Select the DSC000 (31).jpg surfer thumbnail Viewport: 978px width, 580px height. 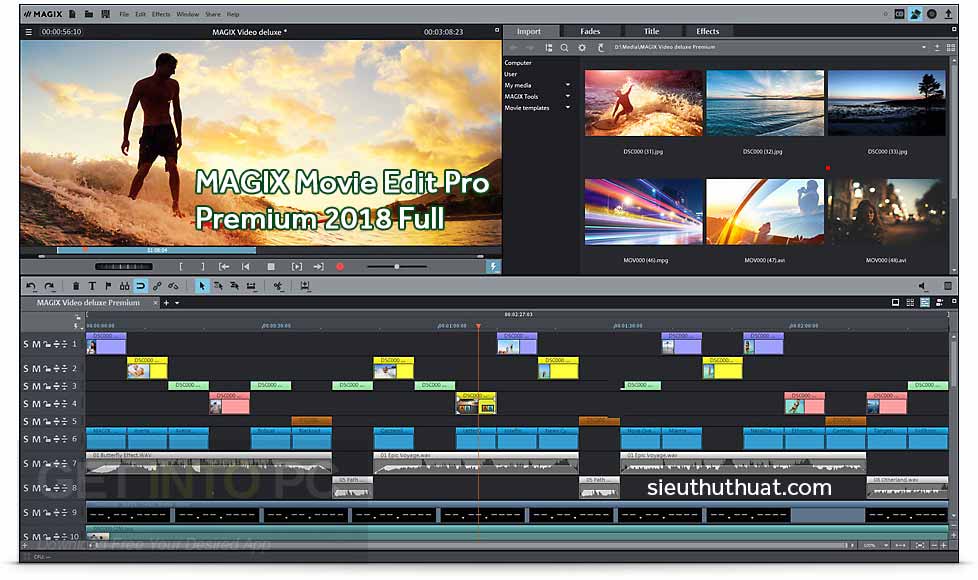click(644, 103)
